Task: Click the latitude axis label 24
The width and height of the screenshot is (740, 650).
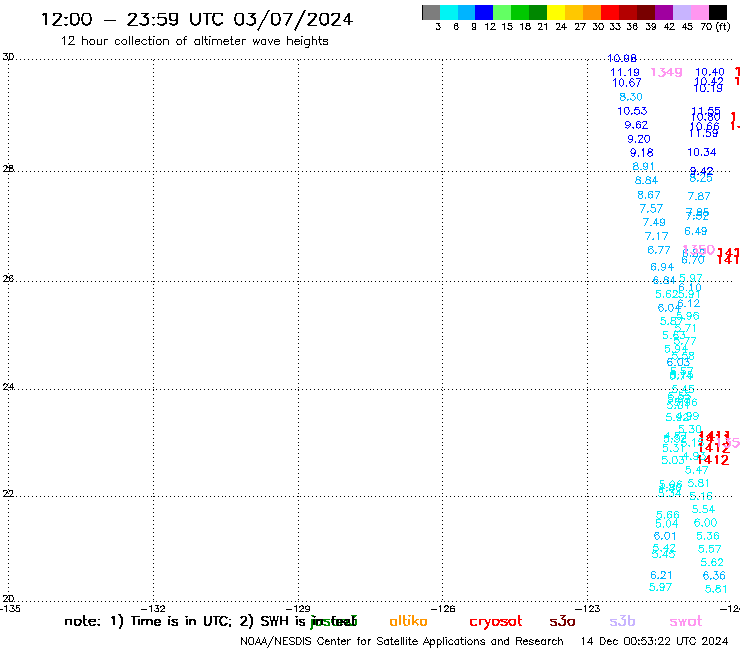Action: tap(8, 387)
